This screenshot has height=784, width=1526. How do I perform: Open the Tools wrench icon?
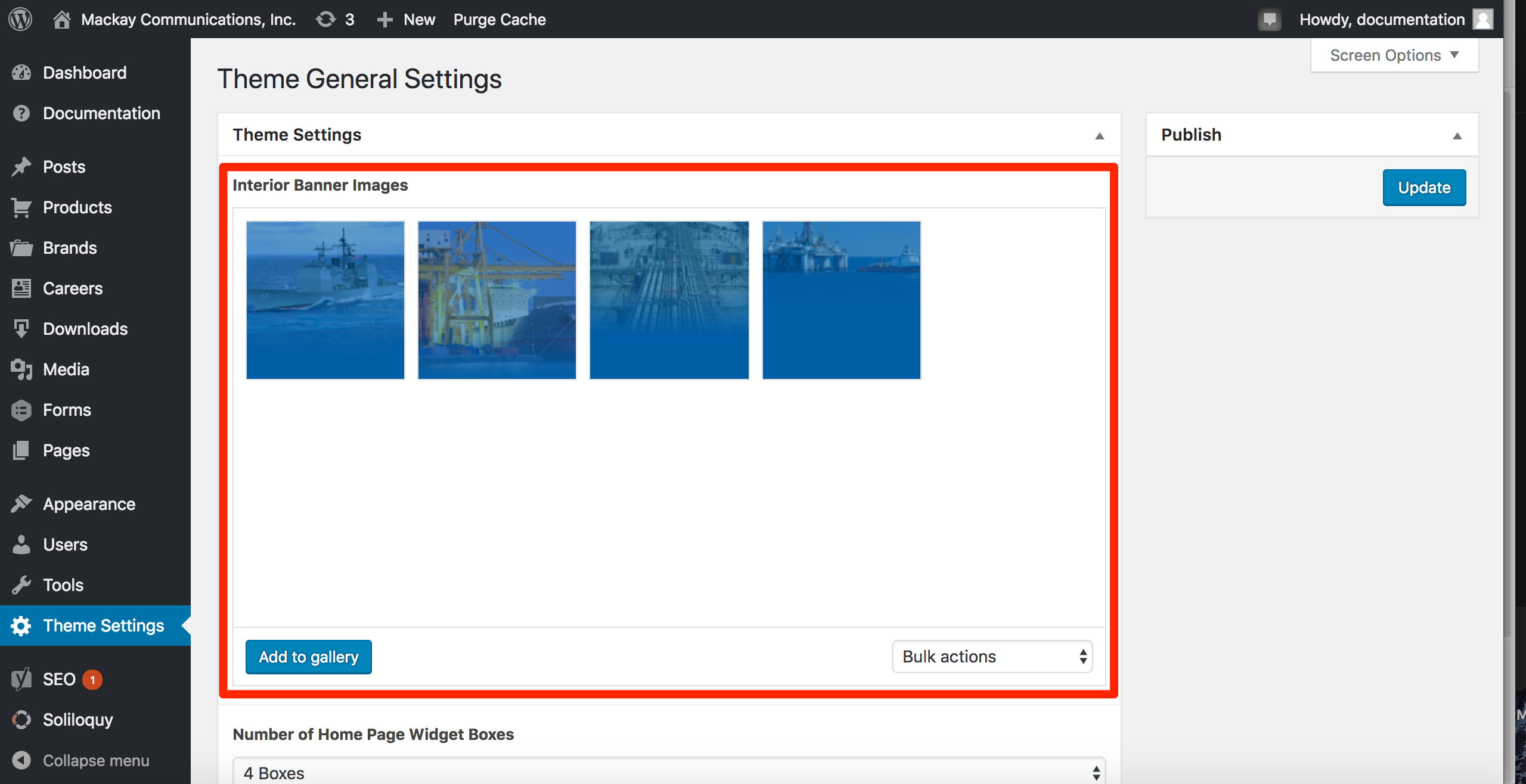21,585
